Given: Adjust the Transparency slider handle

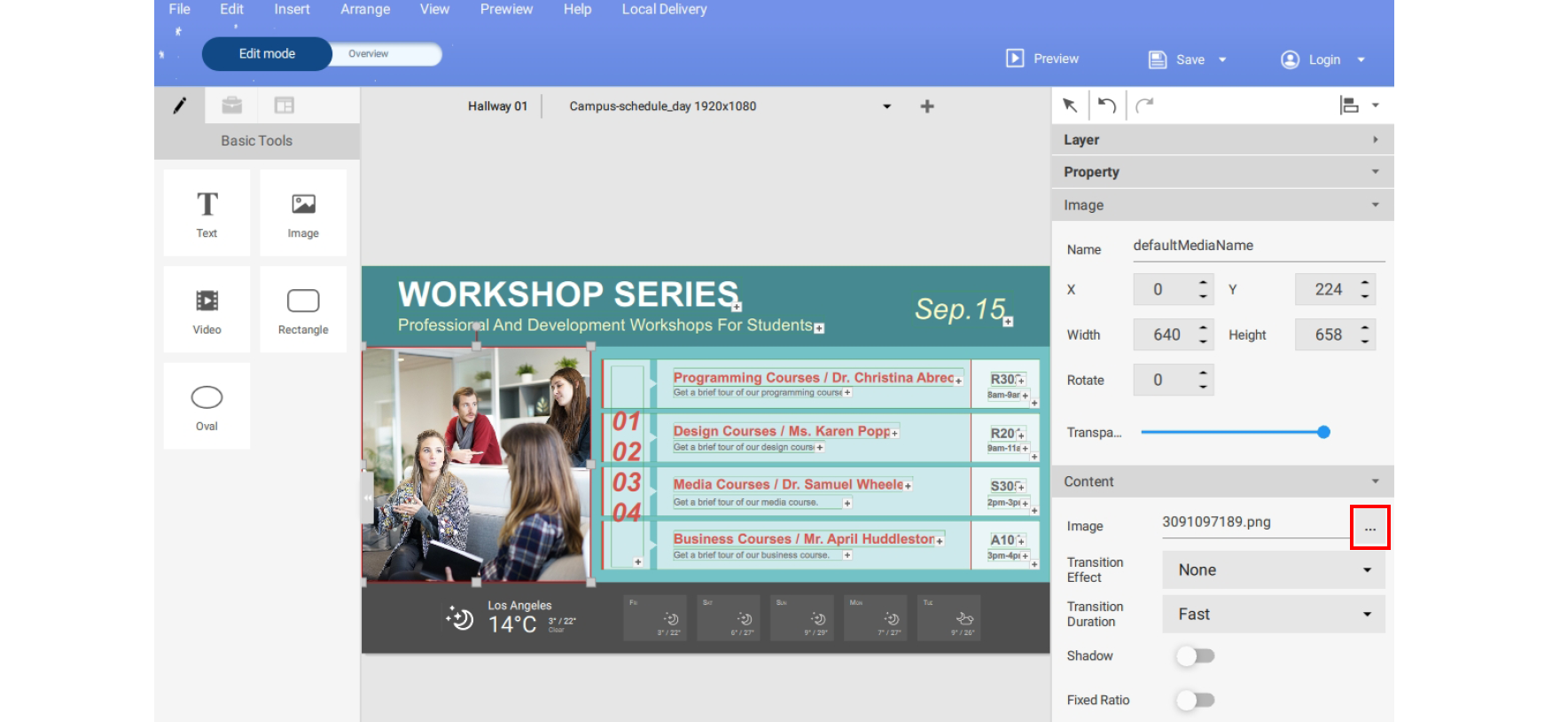Looking at the screenshot, I should [1323, 433].
